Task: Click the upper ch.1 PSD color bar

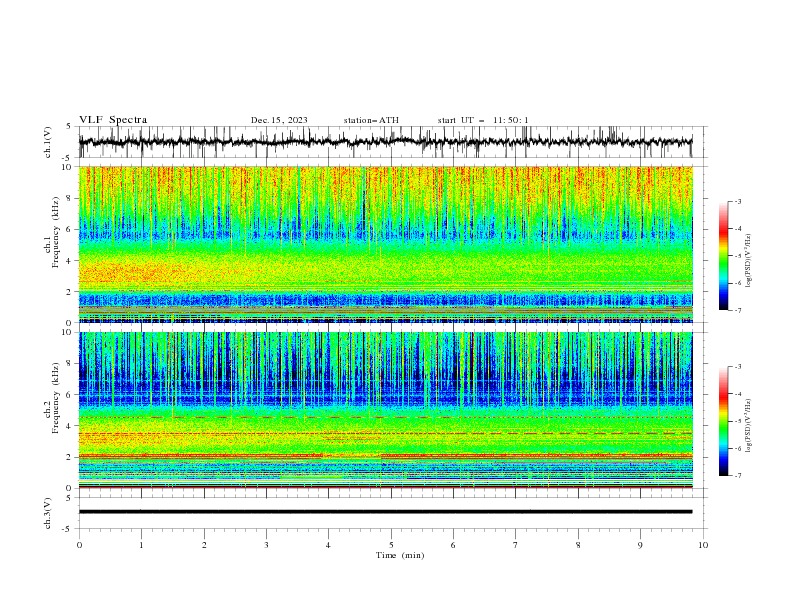Action: tap(723, 256)
